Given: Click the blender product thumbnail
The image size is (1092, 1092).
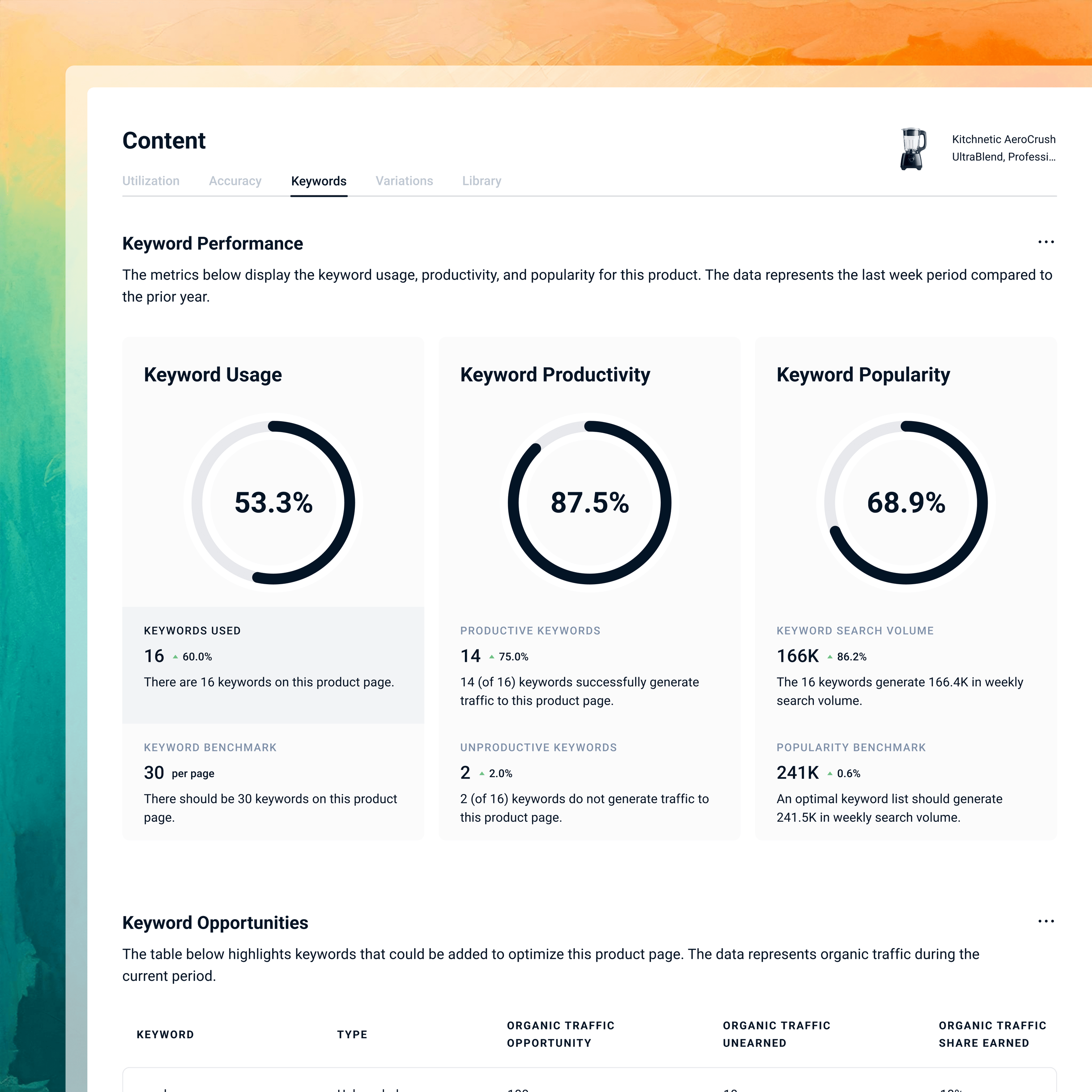Looking at the screenshot, I should tap(913, 149).
